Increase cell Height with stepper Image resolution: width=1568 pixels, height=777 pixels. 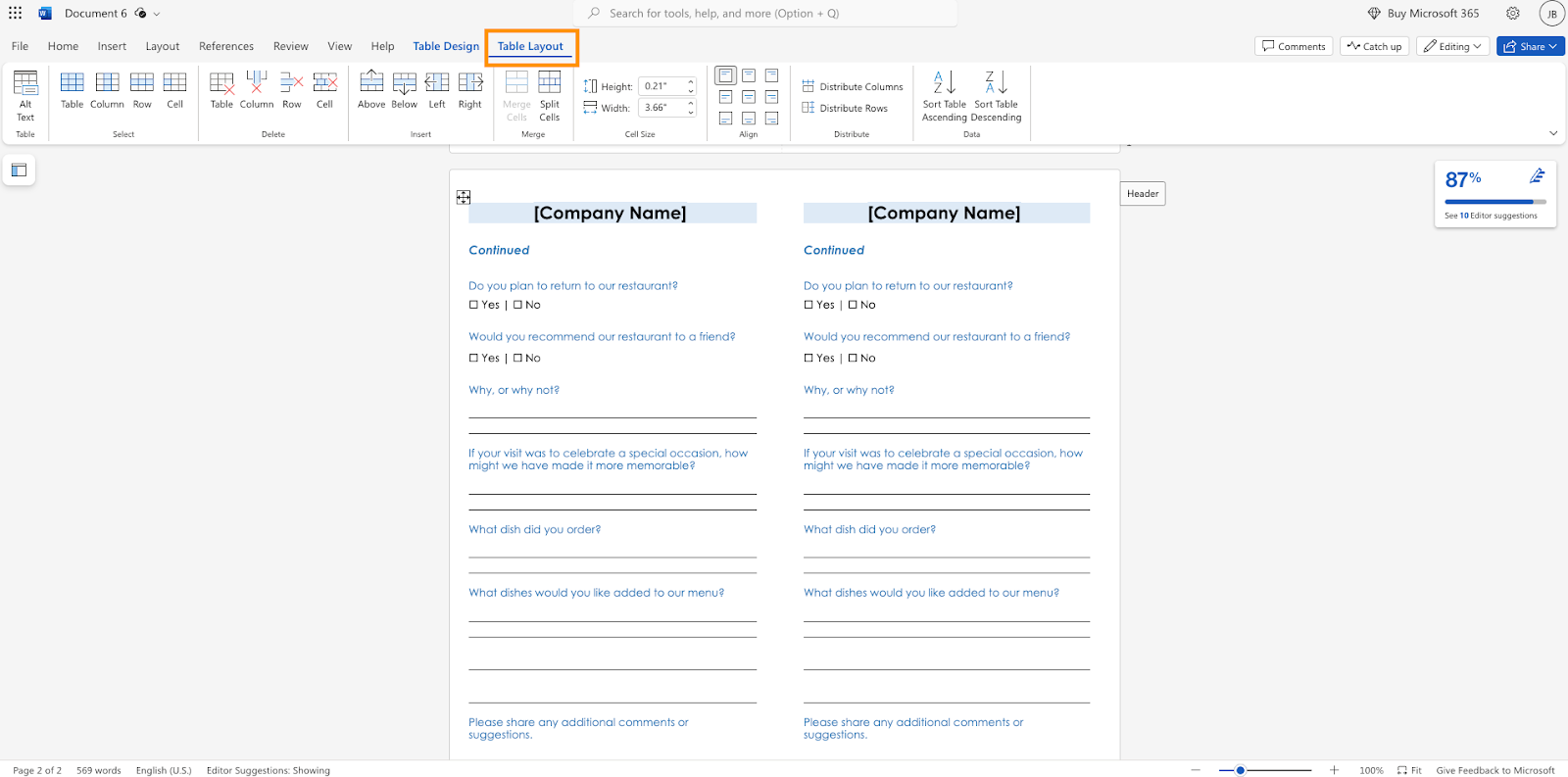point(691,82)
